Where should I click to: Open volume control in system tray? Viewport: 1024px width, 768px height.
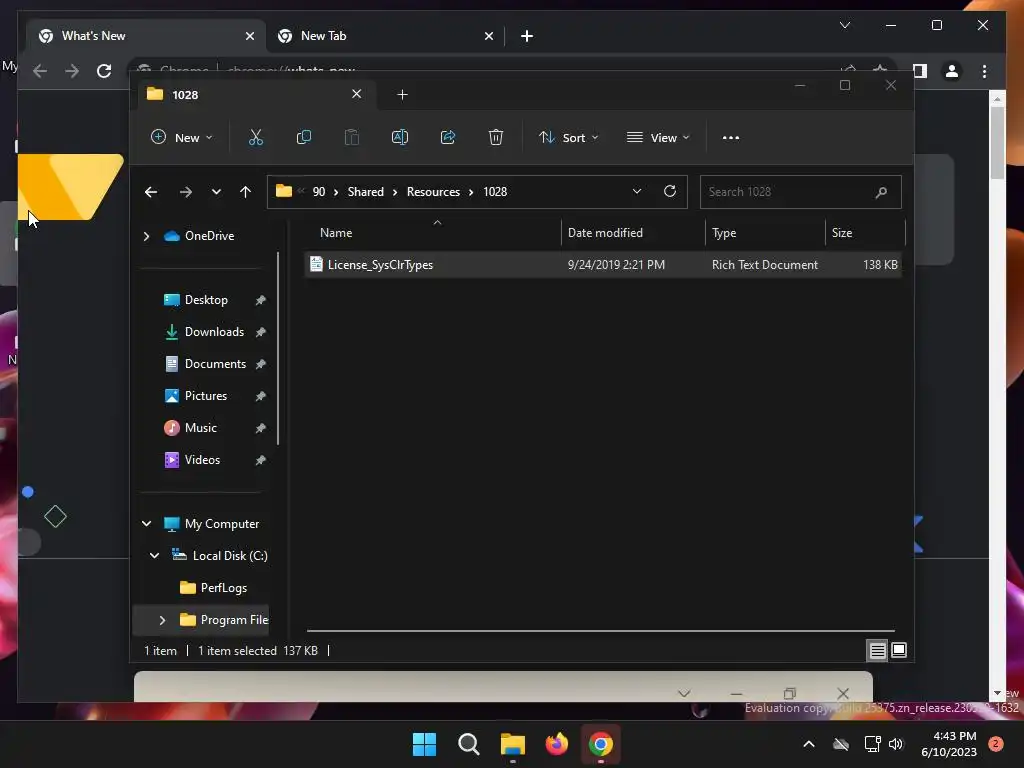point(895,744)
